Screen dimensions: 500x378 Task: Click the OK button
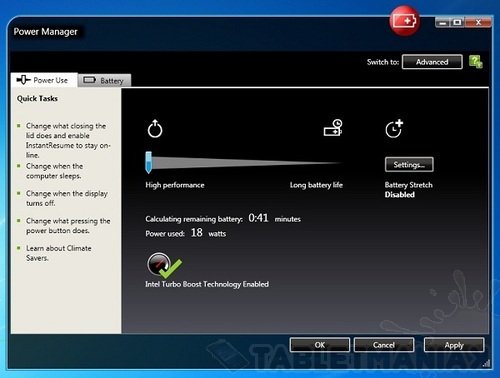(x=320, y=345)
